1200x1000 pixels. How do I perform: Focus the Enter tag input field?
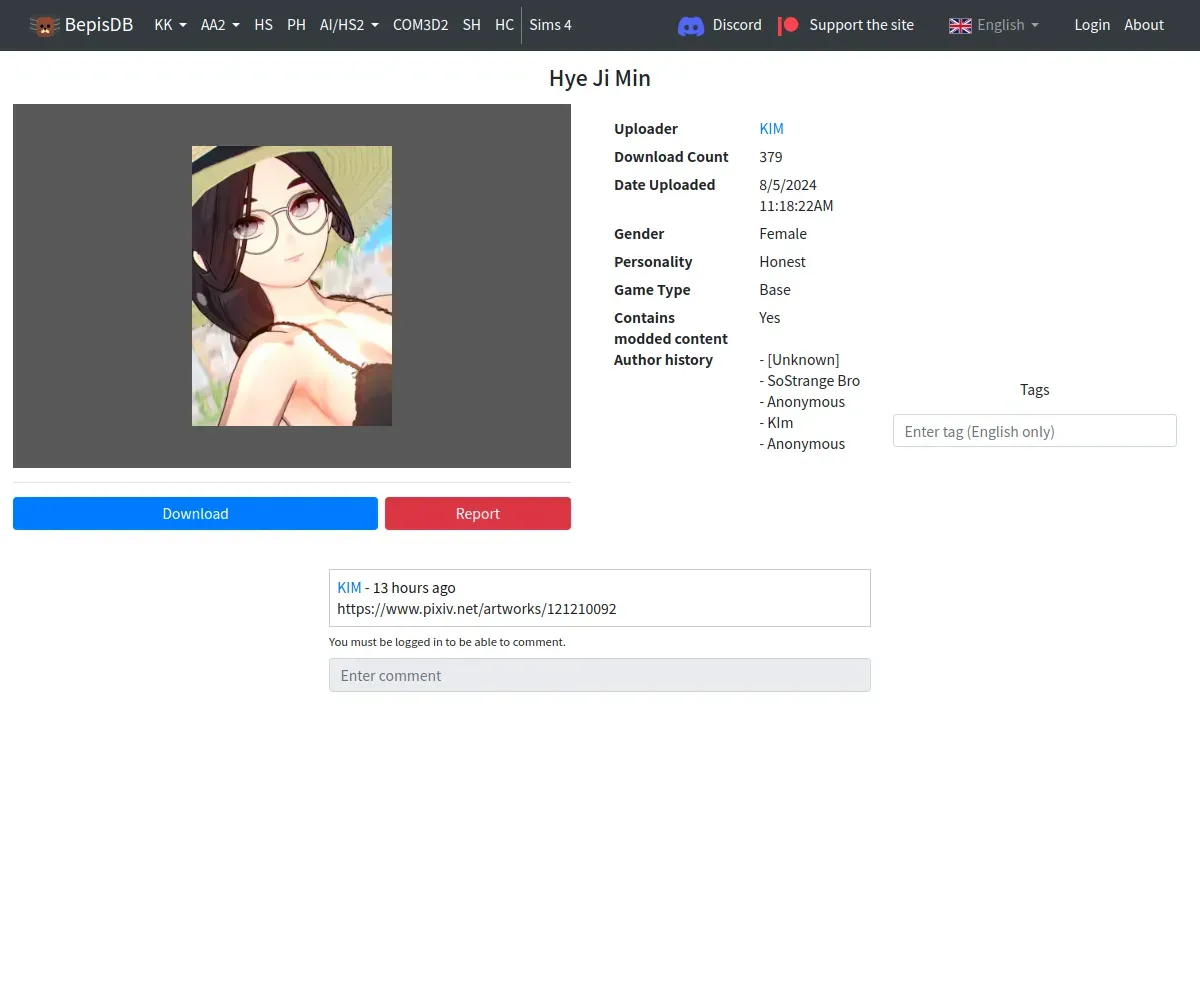pos(1034,431)
